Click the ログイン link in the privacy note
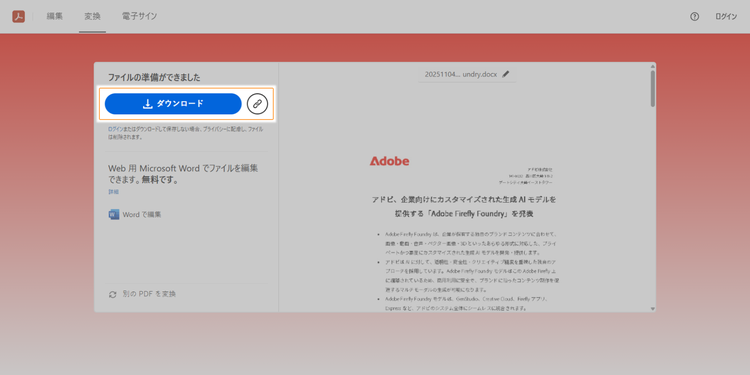 coord(115,129)
